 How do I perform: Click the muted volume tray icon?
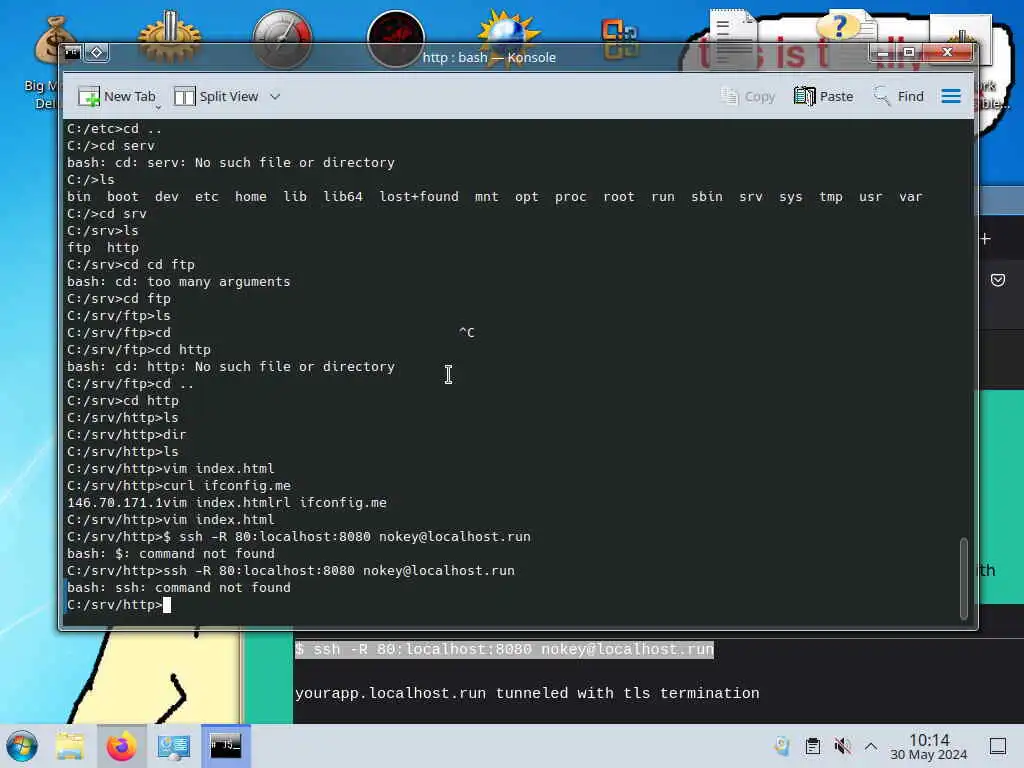[x=842, y=746]
